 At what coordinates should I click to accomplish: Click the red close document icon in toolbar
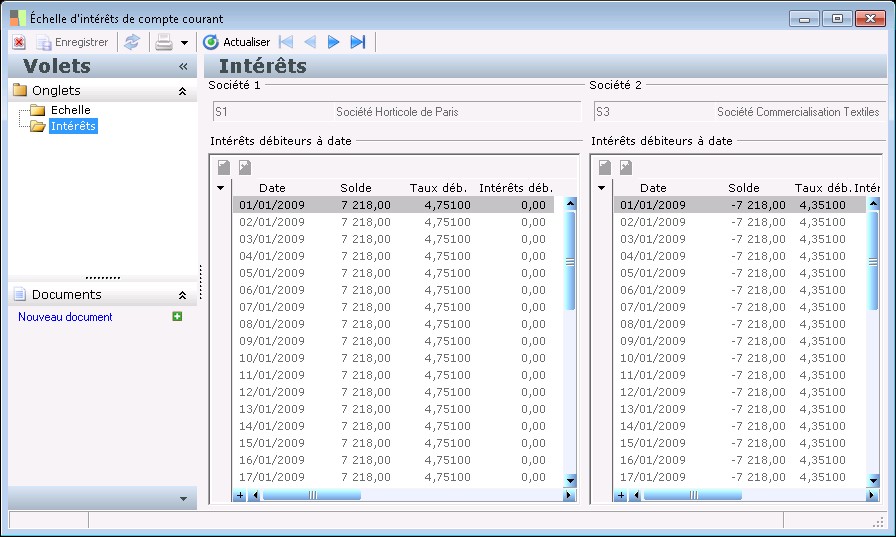pyautogui.click(x=19, y=42)
